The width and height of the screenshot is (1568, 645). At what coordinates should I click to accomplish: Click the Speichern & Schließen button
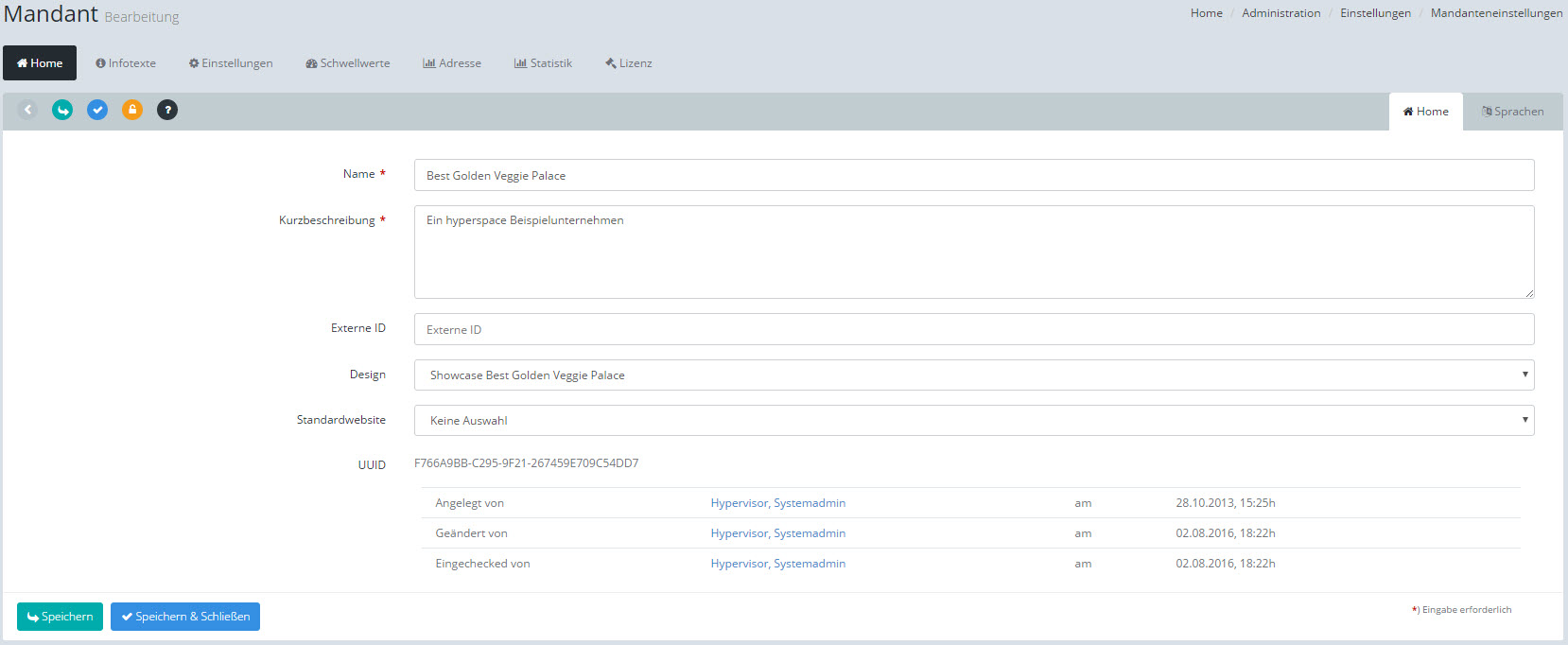[185, 617]
